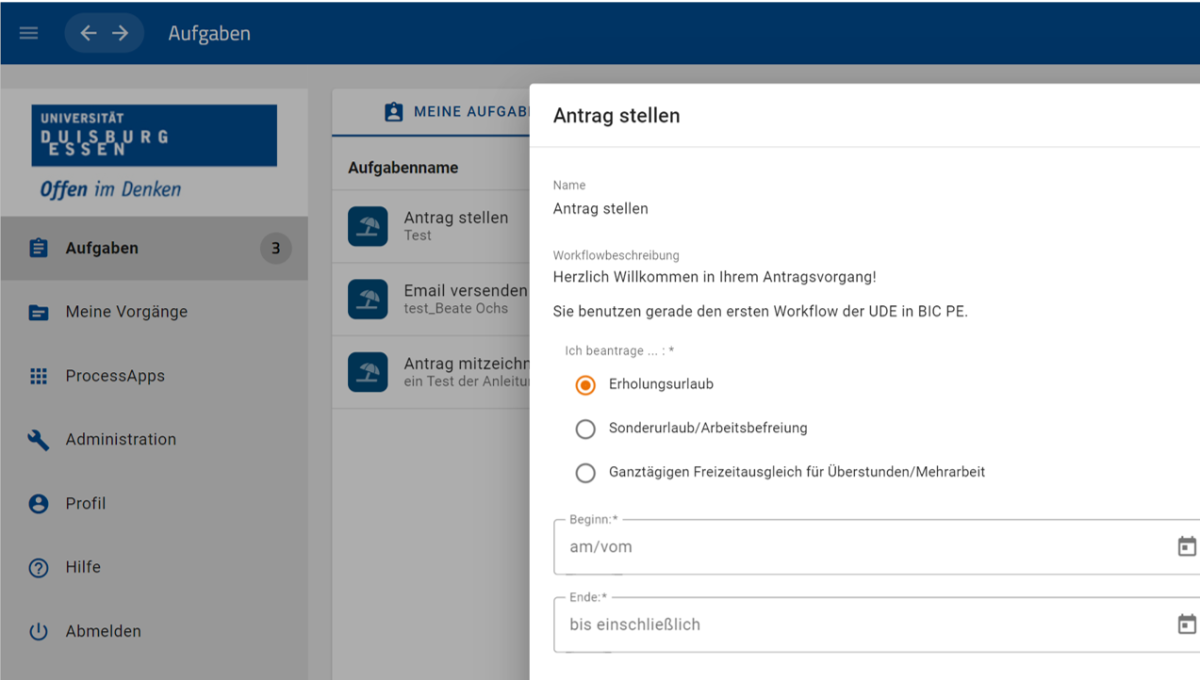Open Profil in the sidebar
Screen dimensions: 1200x680
point(86,503)
